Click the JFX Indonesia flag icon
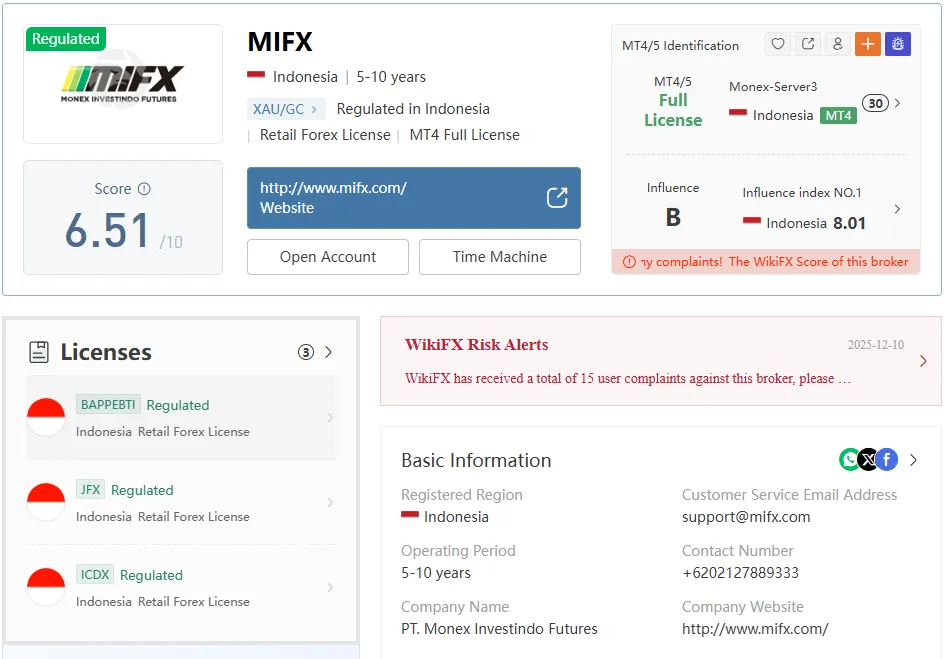This screenshot has width=944, height=659. 46,502
